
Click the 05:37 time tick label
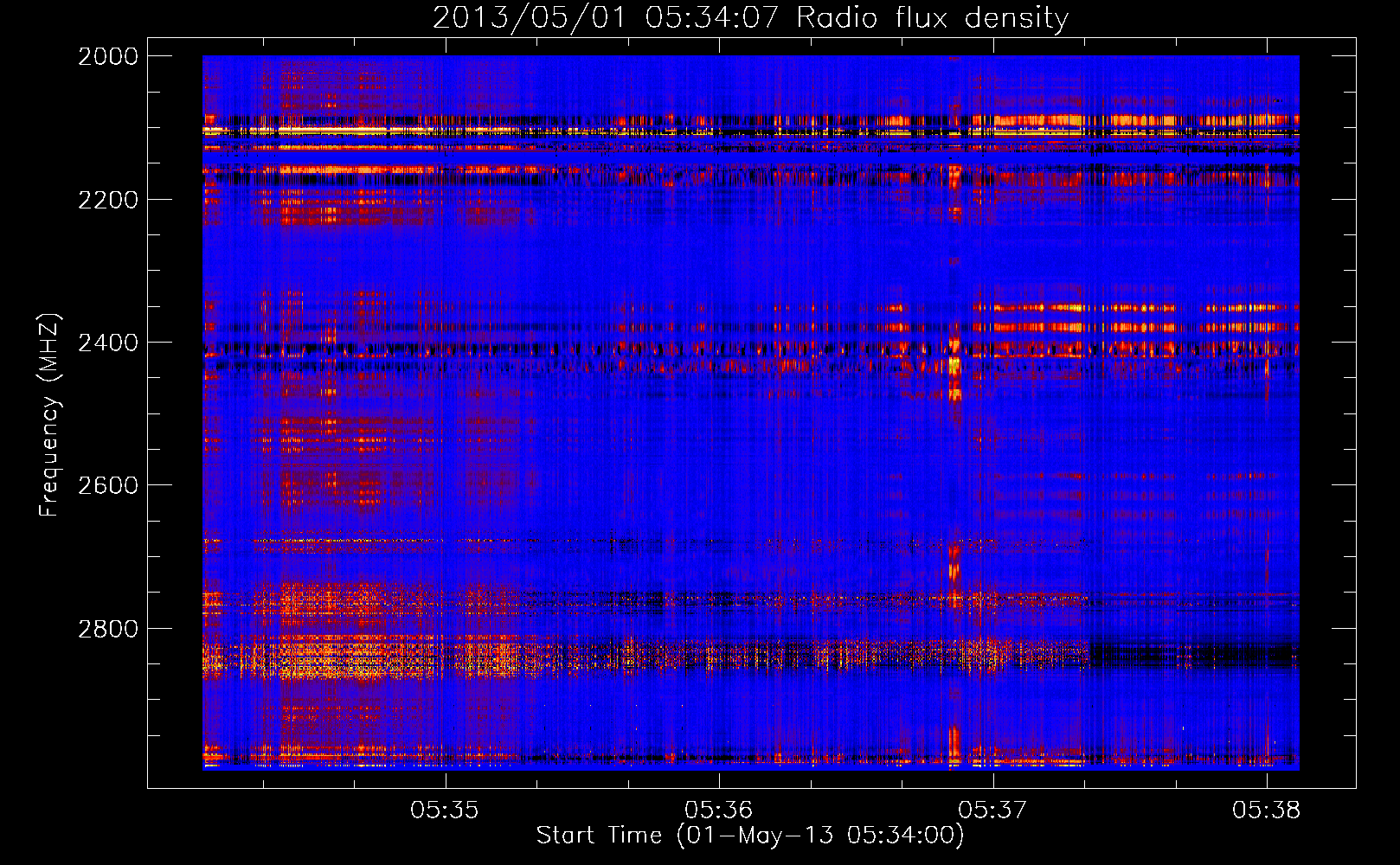point(992,810)
